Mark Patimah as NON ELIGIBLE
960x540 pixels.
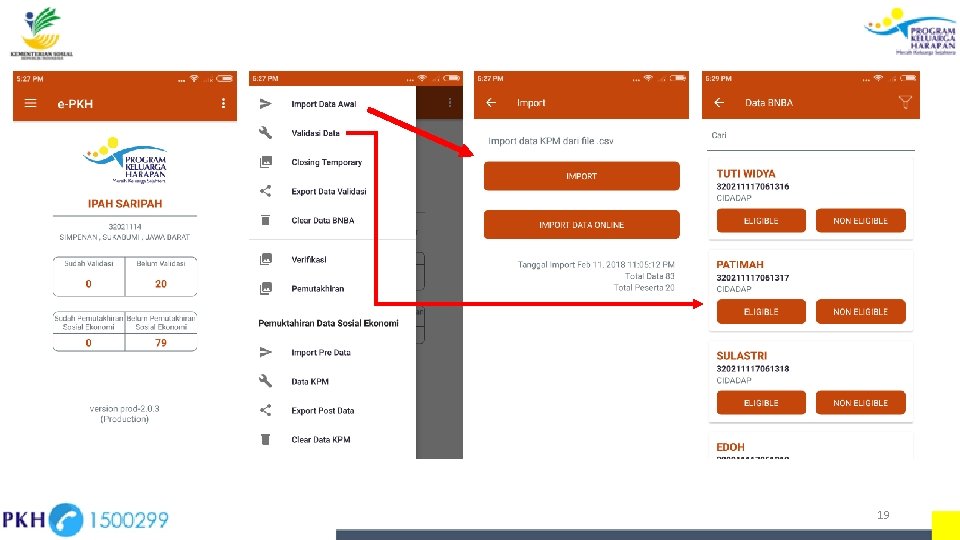pos(860,312)
